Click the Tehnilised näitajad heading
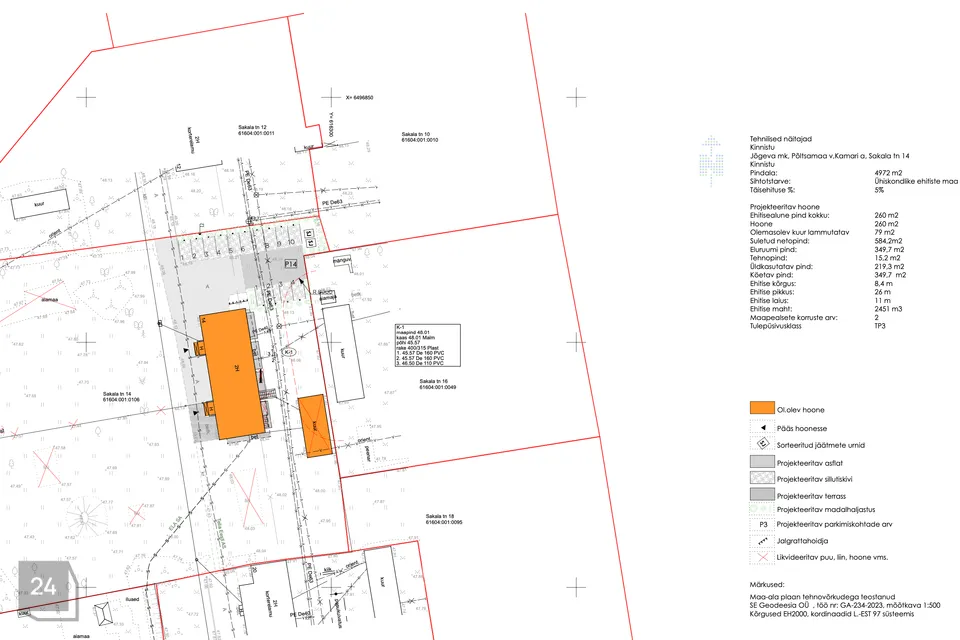Viewport: 960px width, 640px height. pyautogui.click(x=783, y=138)
